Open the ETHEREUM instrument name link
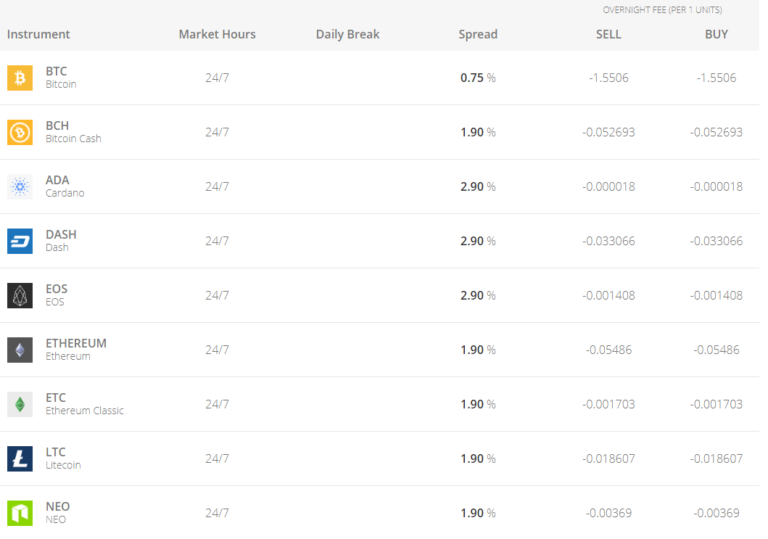 click(x=76, y=343)
